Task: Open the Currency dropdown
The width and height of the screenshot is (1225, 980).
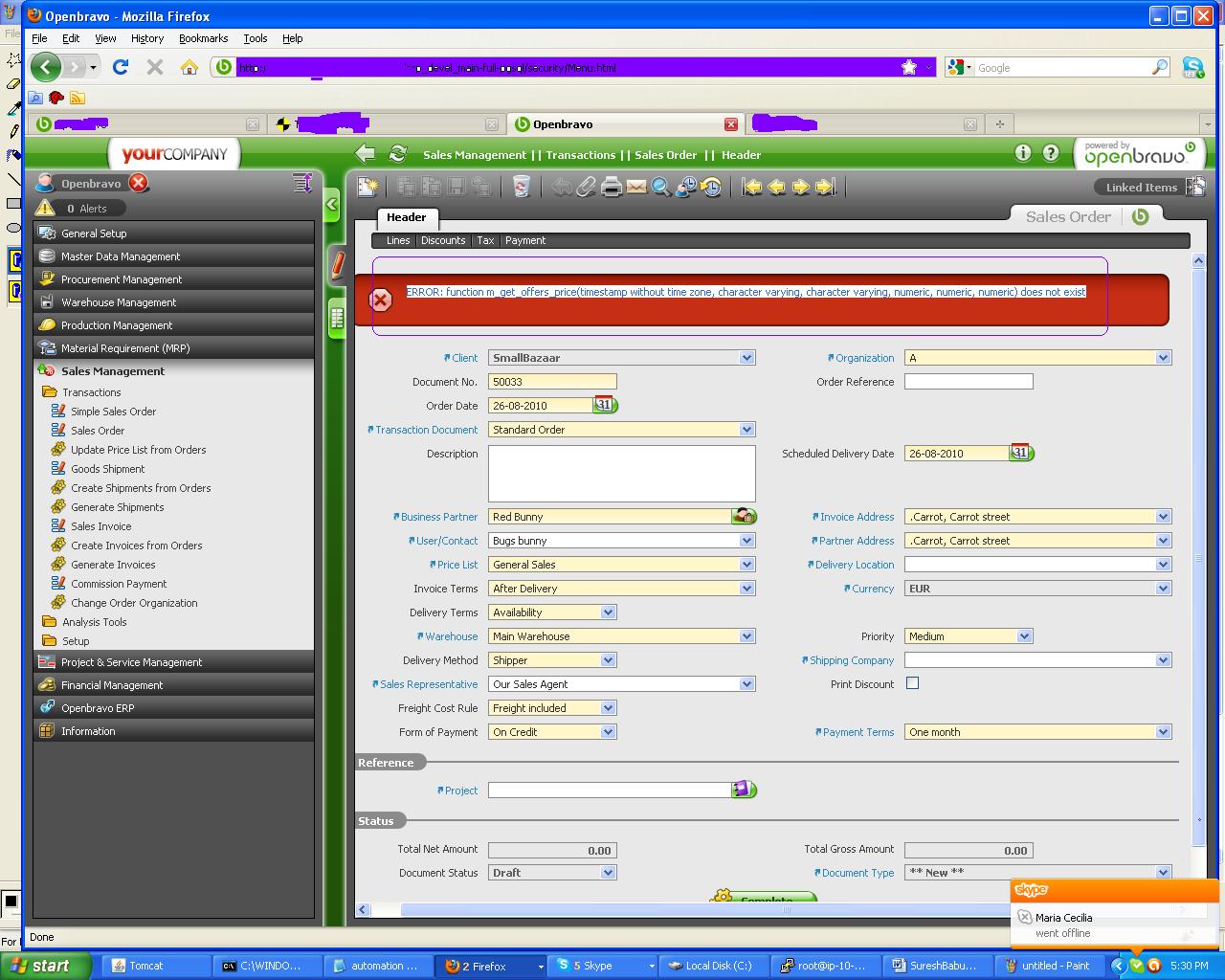Action: [x=1163, y=589]
